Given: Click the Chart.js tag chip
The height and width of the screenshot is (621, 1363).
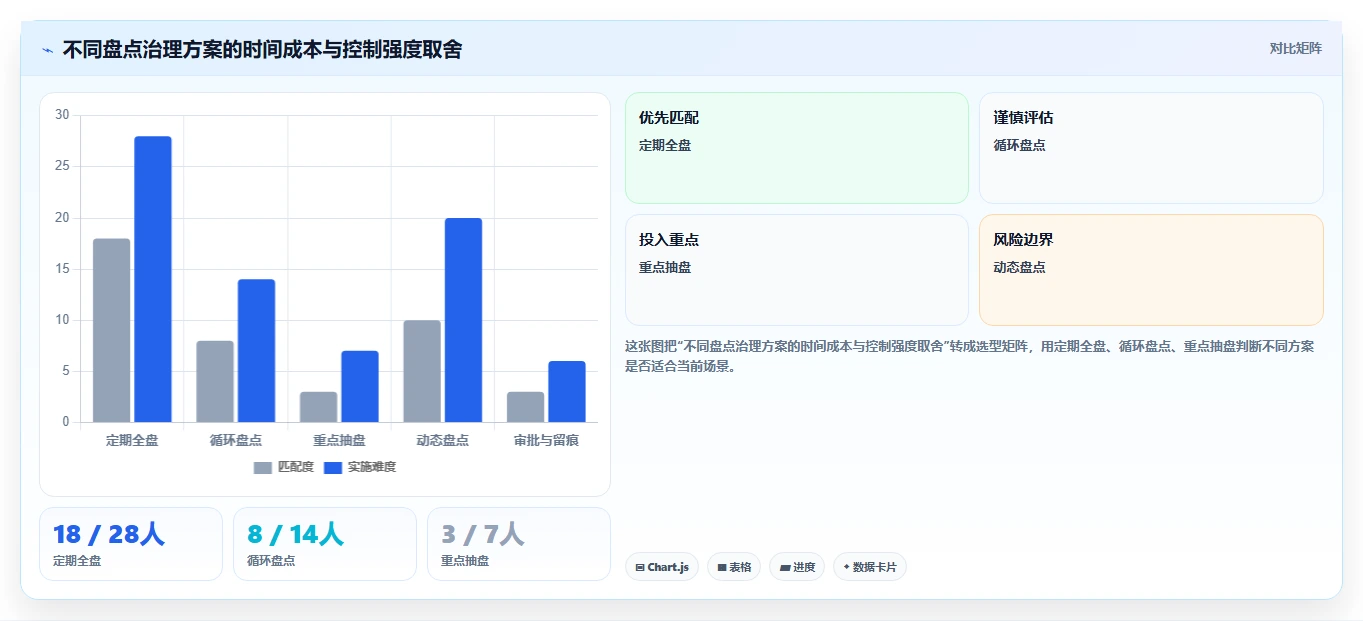Looking at the screenshot, I should pos(662,567).
